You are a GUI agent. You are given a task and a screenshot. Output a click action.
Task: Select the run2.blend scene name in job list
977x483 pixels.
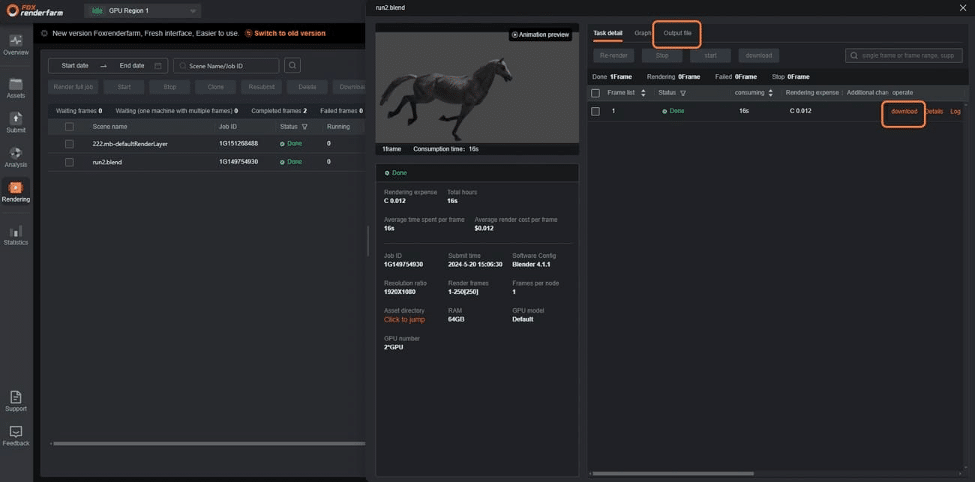(107, 162)
